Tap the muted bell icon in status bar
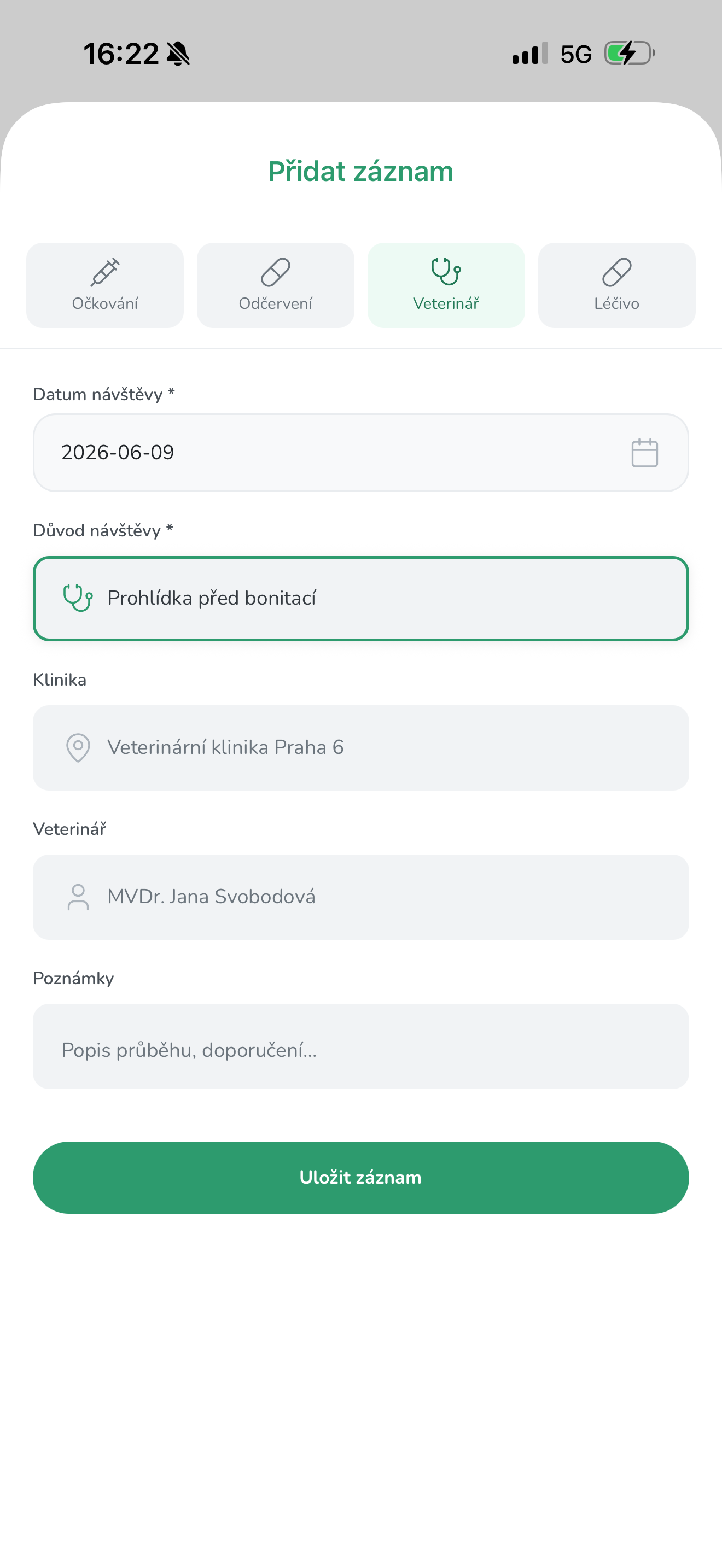Screen dimensions: 722x1568 tap(178, 54)
